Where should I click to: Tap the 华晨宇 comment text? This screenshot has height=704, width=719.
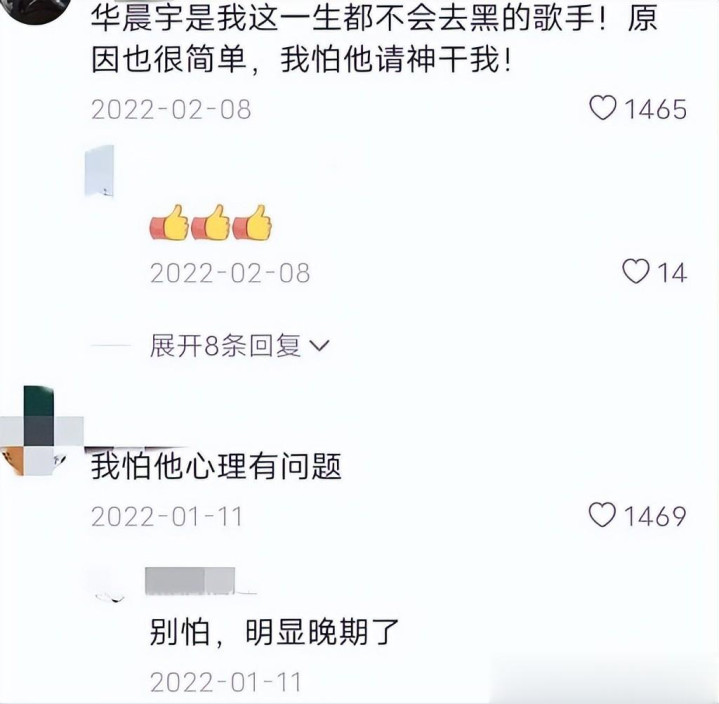pyautogui.click(x=374, y=39)
